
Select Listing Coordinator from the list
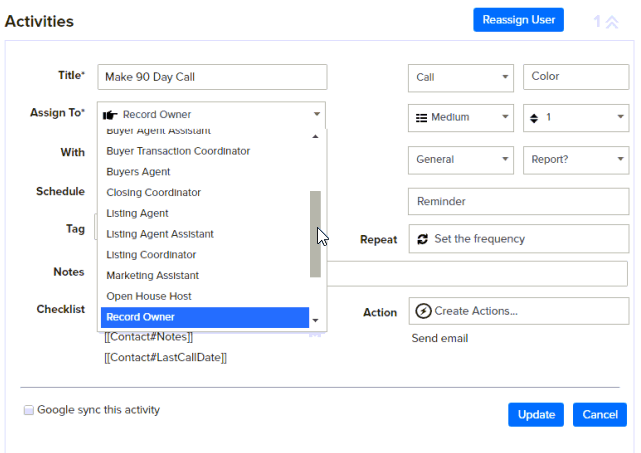[151, 255]
